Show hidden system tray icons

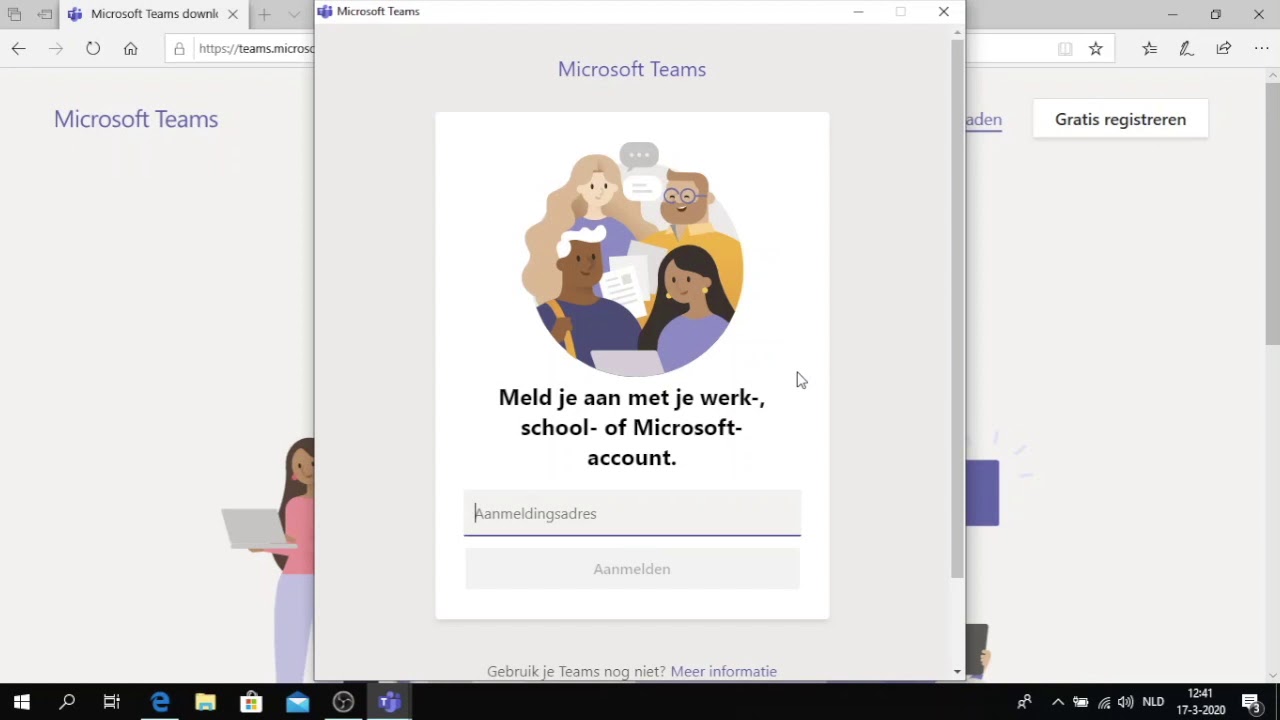click(x=1058, y=702)
